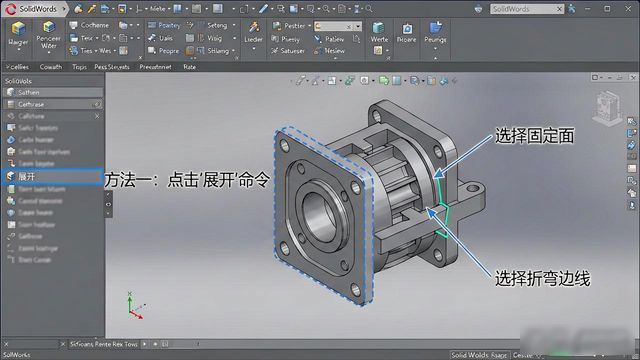This screenshot has width=640, height=360.
Task: Click the pencil edit icon on Cefhrase row
Action: 97,104
